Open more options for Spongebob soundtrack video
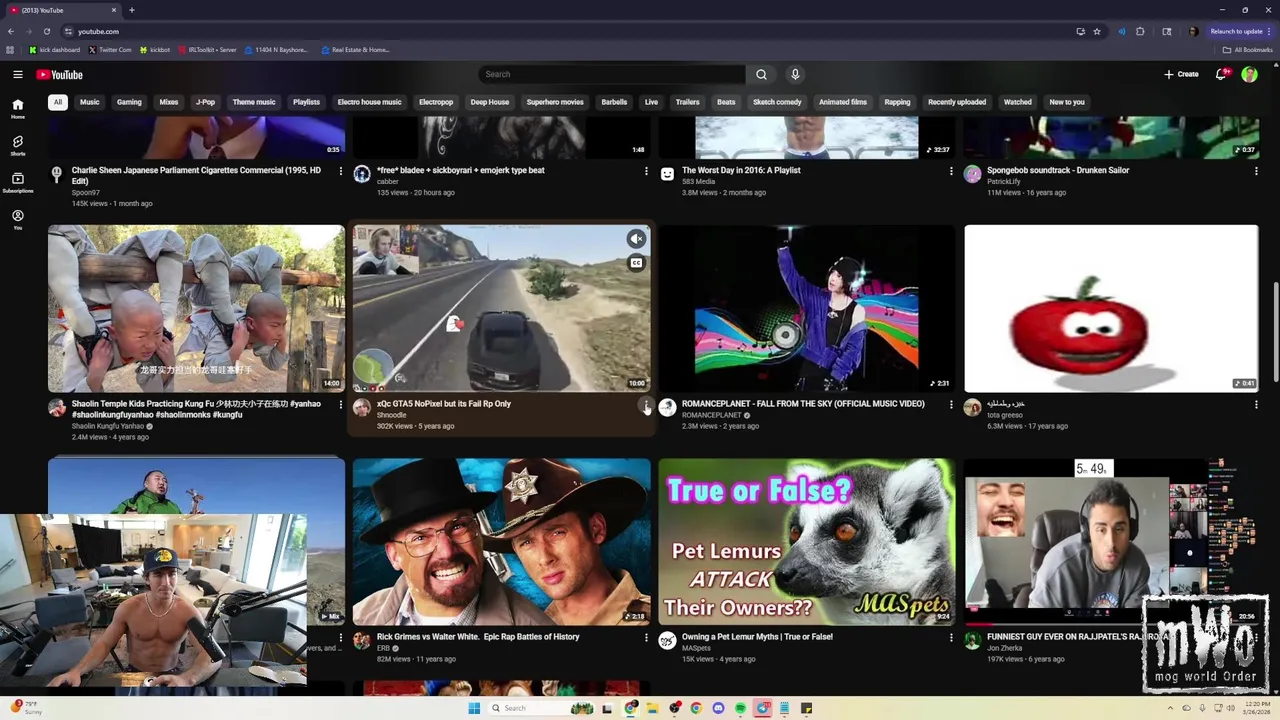The width and height of the screenshot is (1280, 720). click(1256, 171)
